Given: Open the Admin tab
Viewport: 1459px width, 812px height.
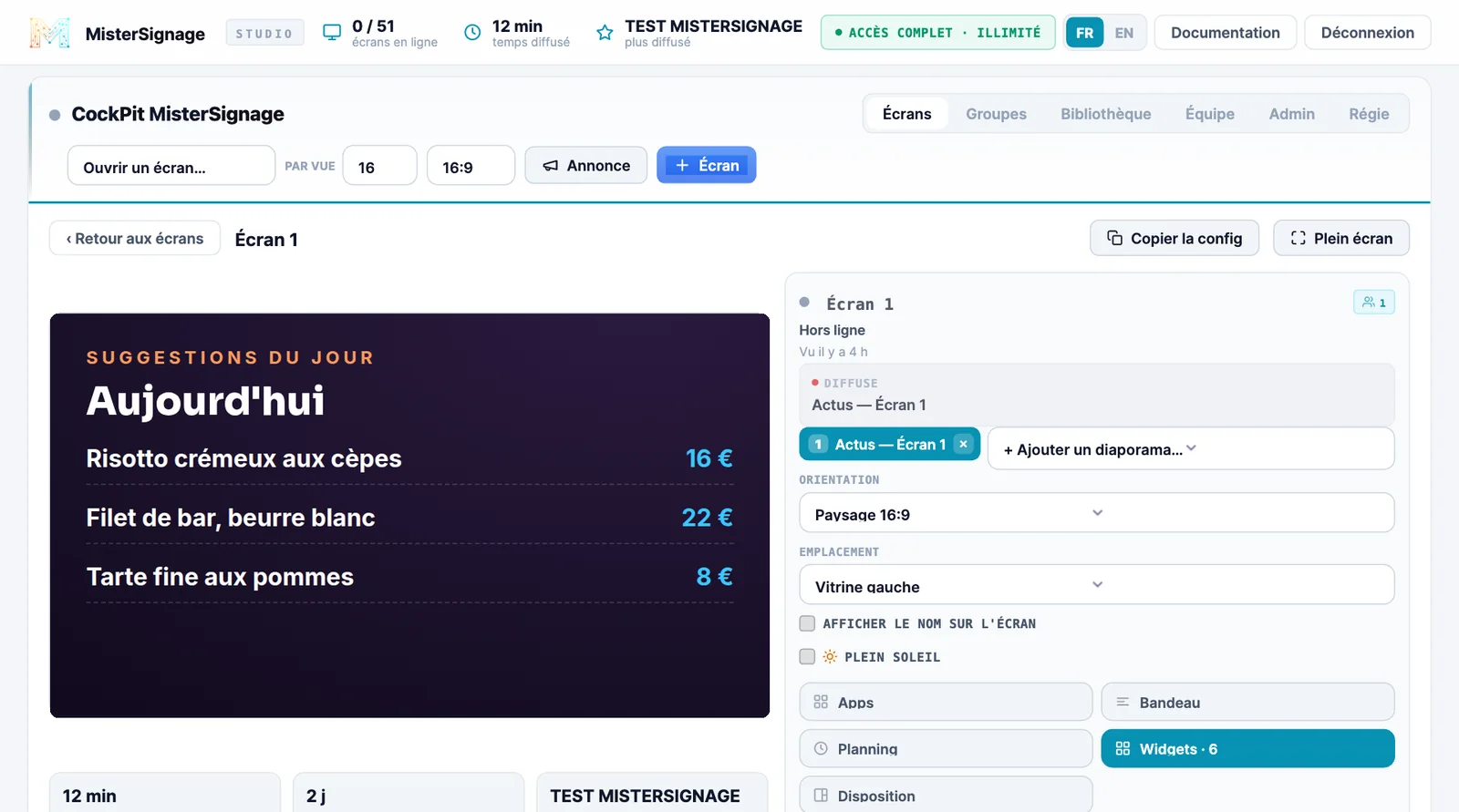Looking at the screenshot, I should coord(1291,114).
